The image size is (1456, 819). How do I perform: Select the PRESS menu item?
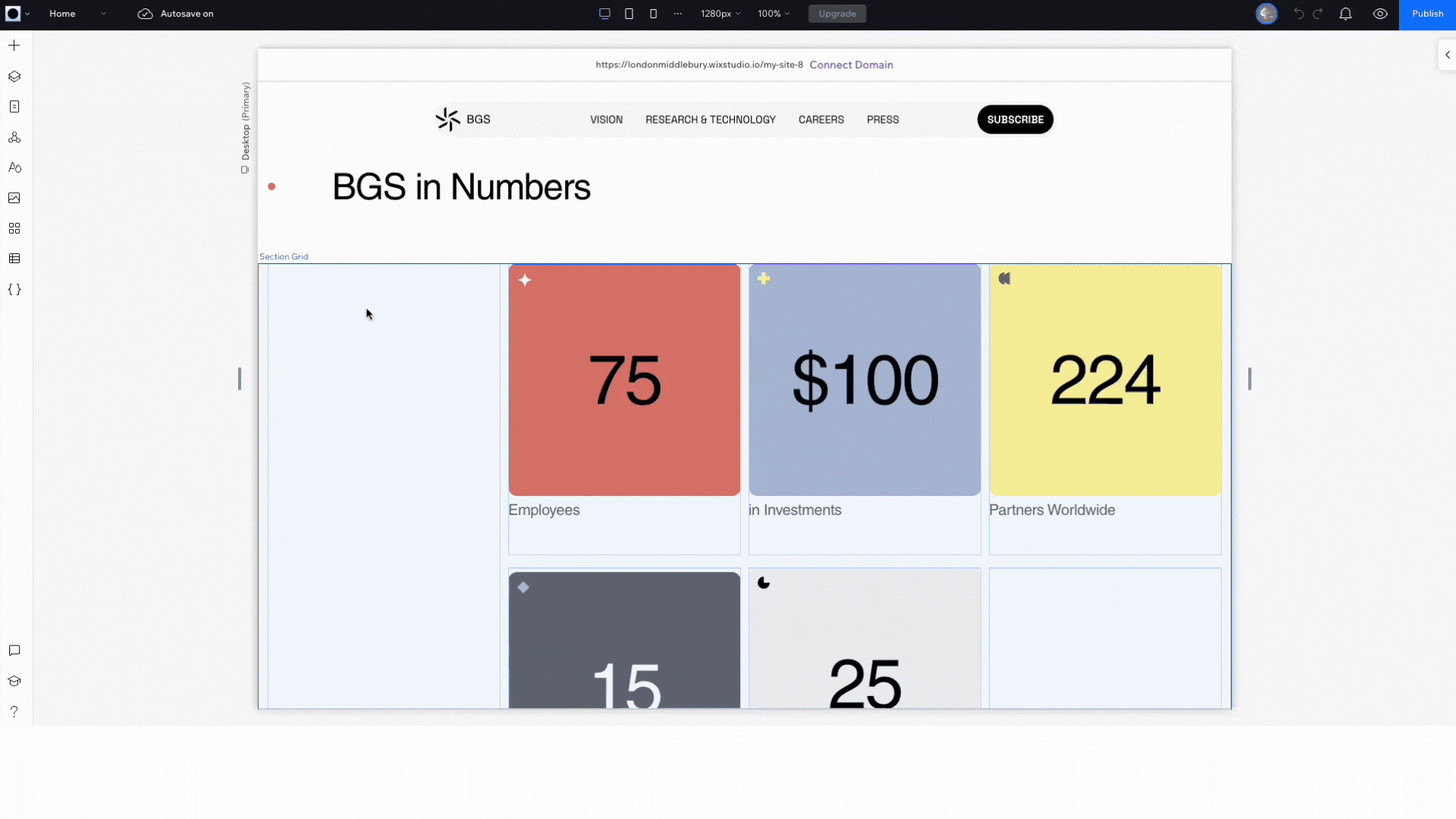click(x=883, y=120)
